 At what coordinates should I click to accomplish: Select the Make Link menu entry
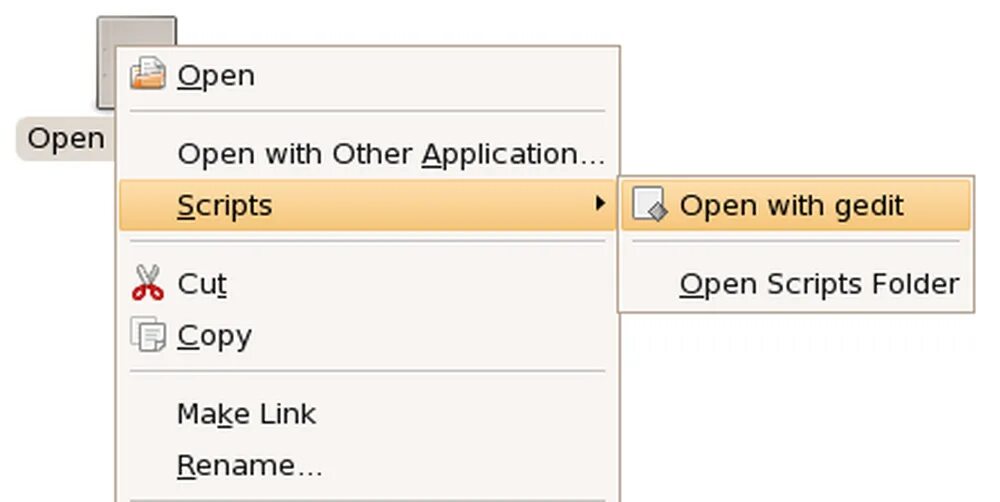[246, 414]
